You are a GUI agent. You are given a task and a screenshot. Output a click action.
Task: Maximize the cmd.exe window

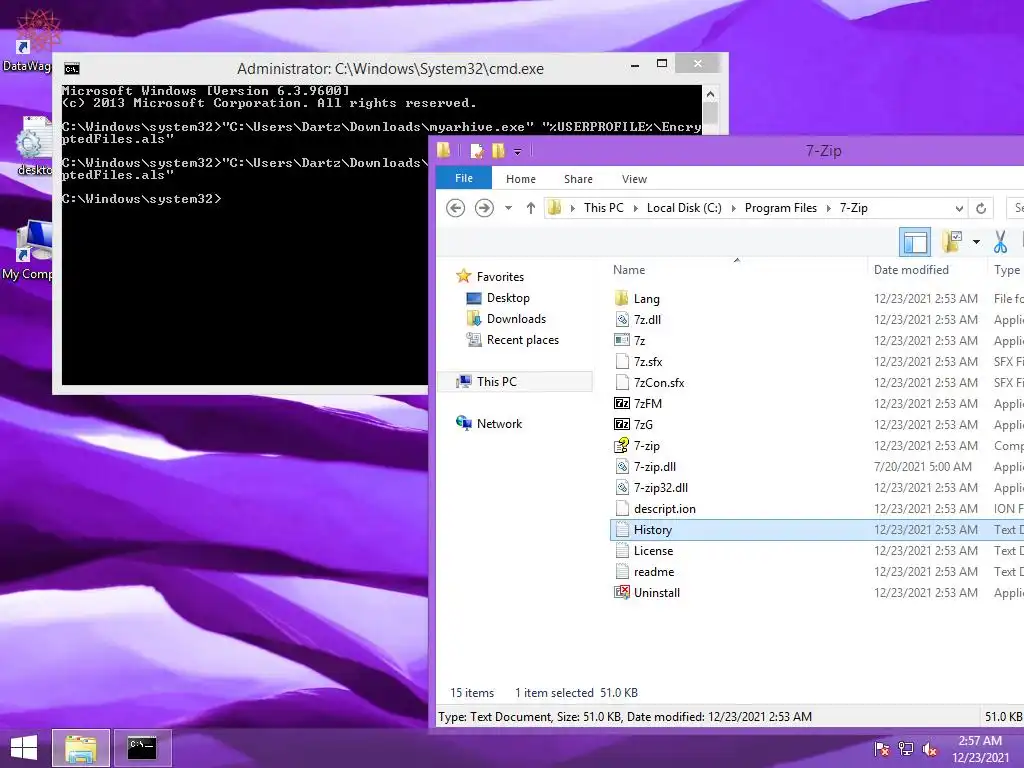(x=662, y=63)
